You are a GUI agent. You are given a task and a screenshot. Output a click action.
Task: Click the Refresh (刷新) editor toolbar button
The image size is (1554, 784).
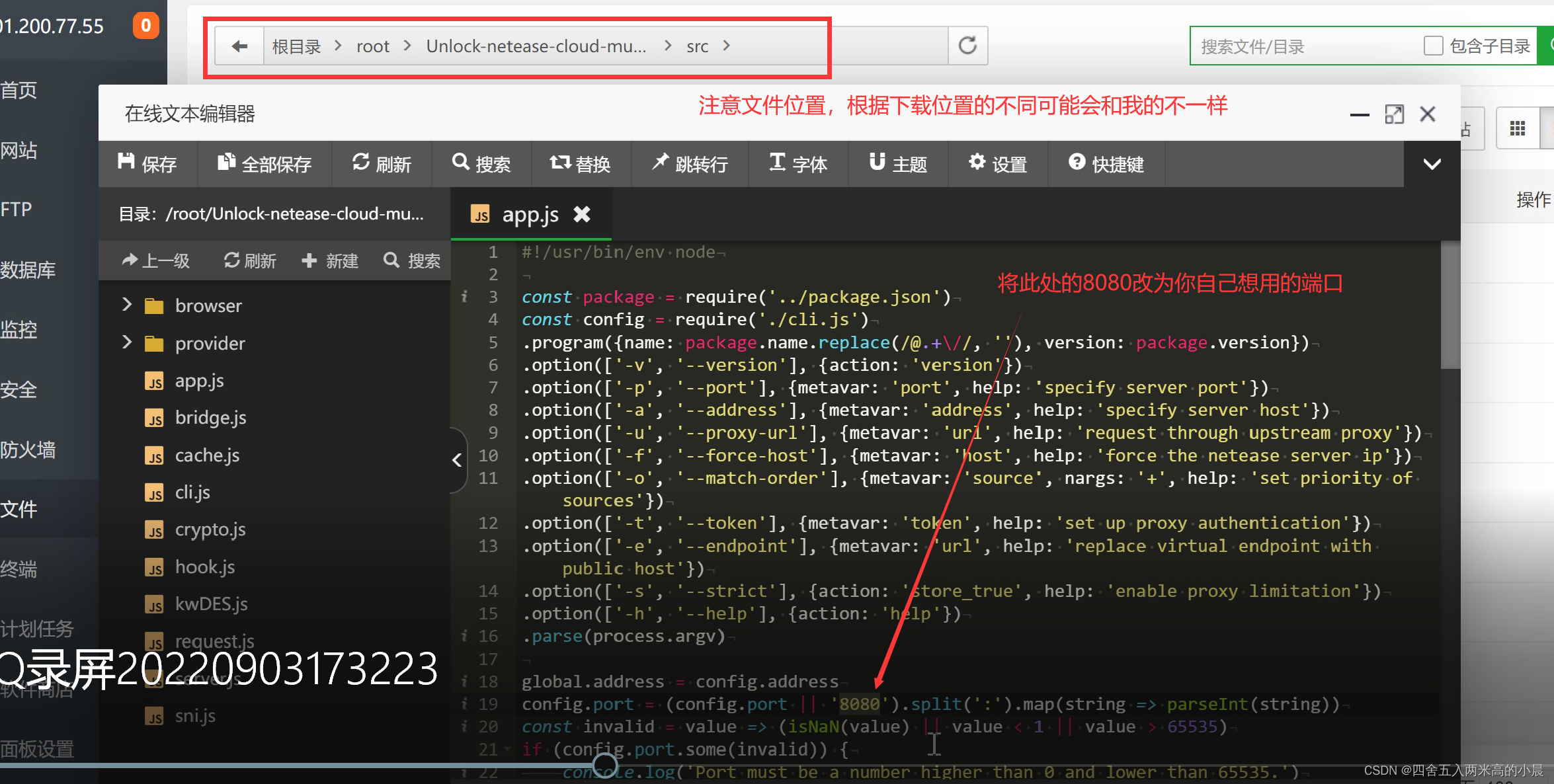[x=382, y=164]
